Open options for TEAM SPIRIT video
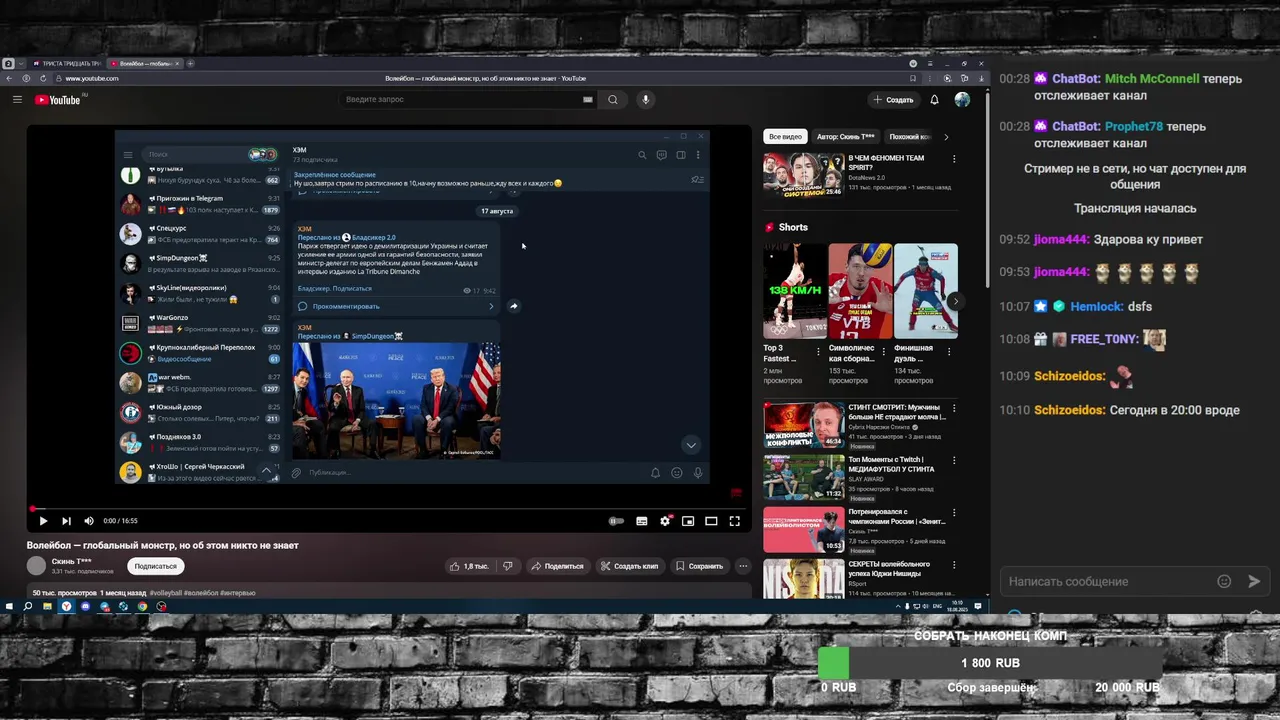The width and height of the screenshot is (1280, 720). point(953,159)
